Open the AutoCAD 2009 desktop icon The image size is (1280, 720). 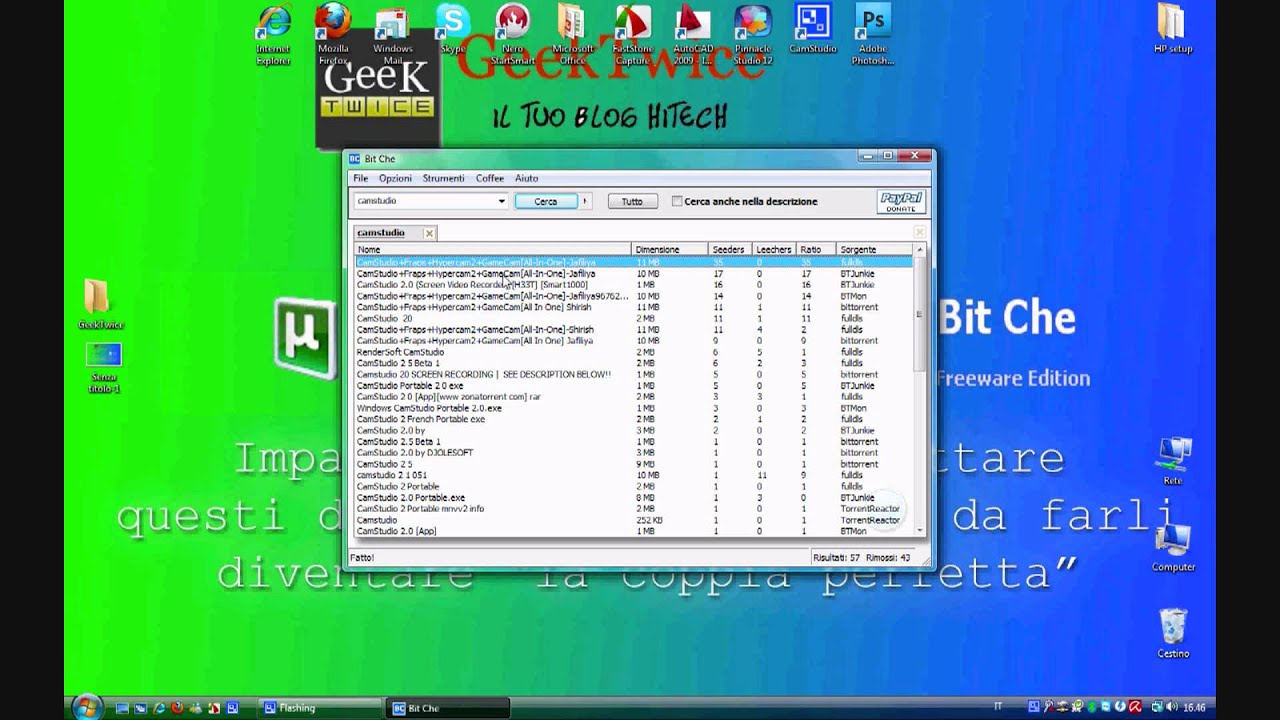point(693,36)
